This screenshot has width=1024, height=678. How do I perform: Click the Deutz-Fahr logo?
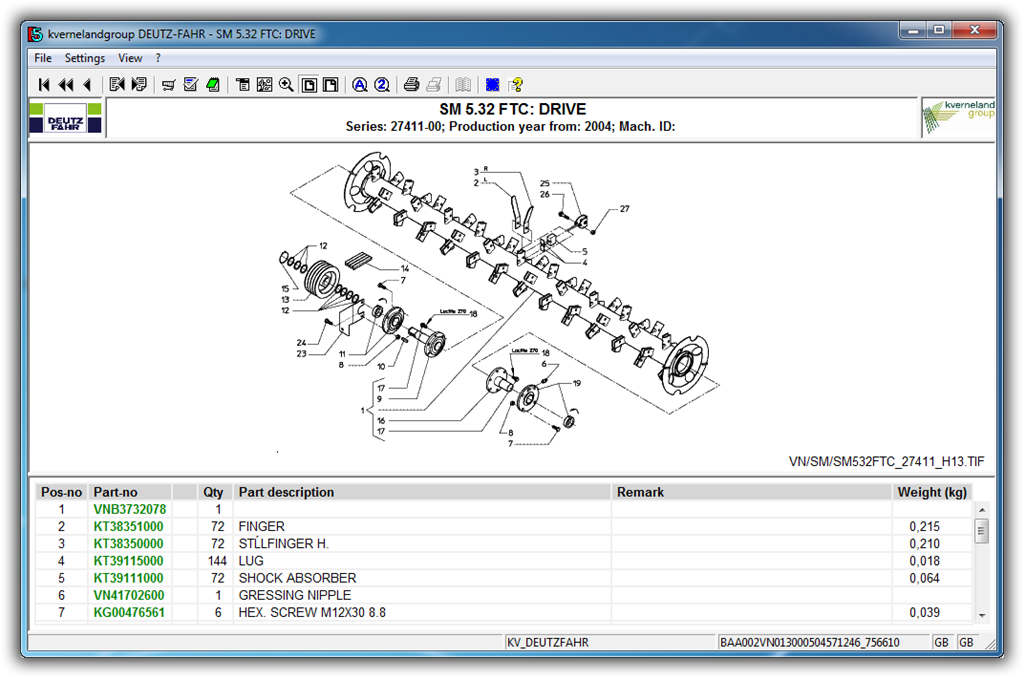pos(65,118)
